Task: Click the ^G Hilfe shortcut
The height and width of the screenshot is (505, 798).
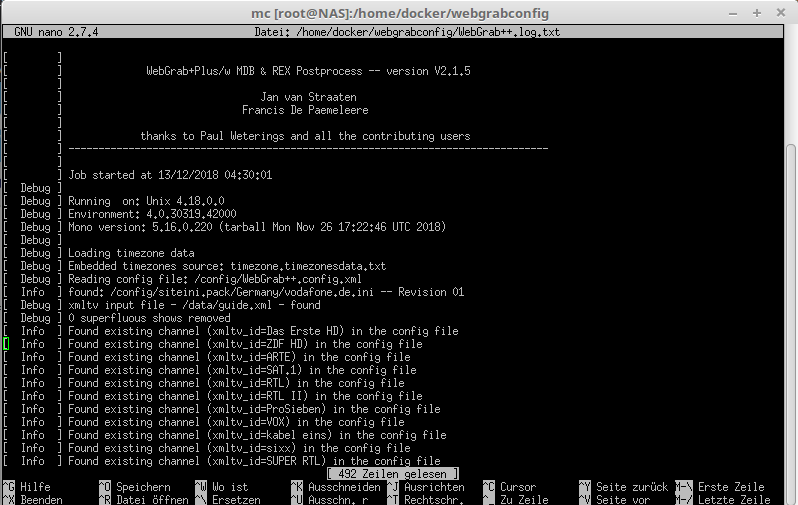Action: [27, 487]
